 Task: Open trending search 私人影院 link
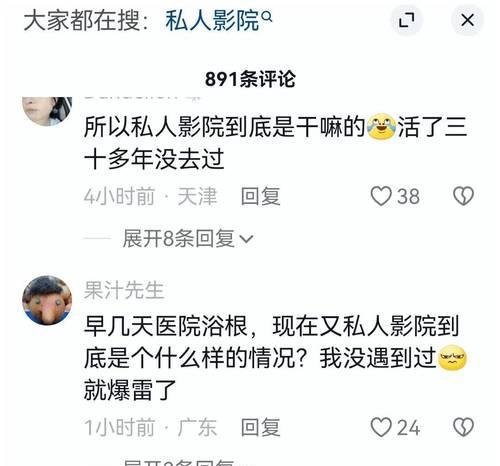coord(212,21)
